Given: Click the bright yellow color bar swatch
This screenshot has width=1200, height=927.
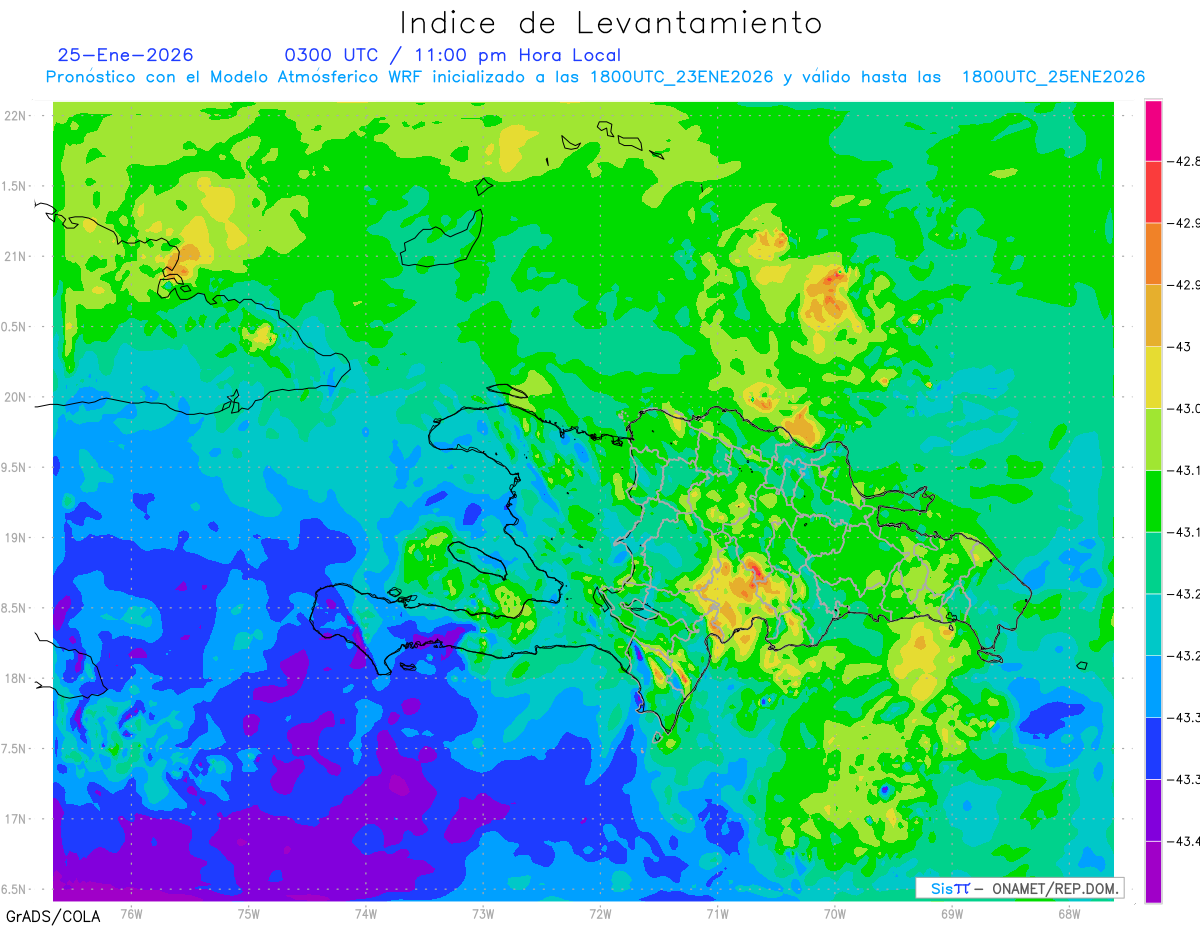Looking at the screenshot, I should (x=1153, y=377).
